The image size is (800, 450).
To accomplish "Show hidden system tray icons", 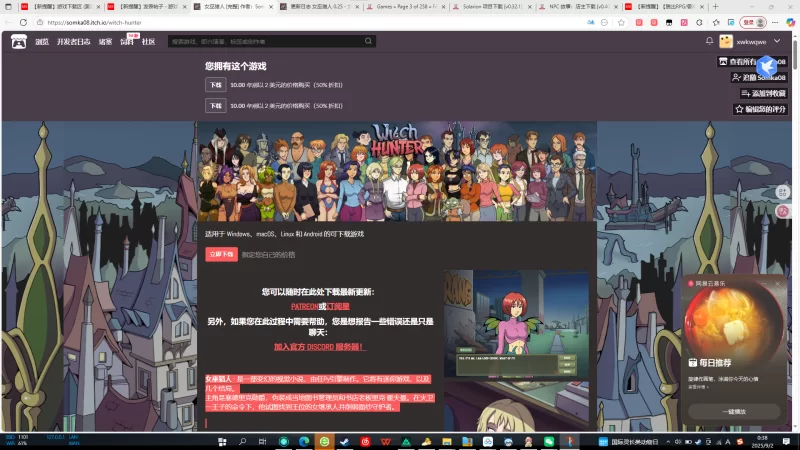I will point(668,442).
